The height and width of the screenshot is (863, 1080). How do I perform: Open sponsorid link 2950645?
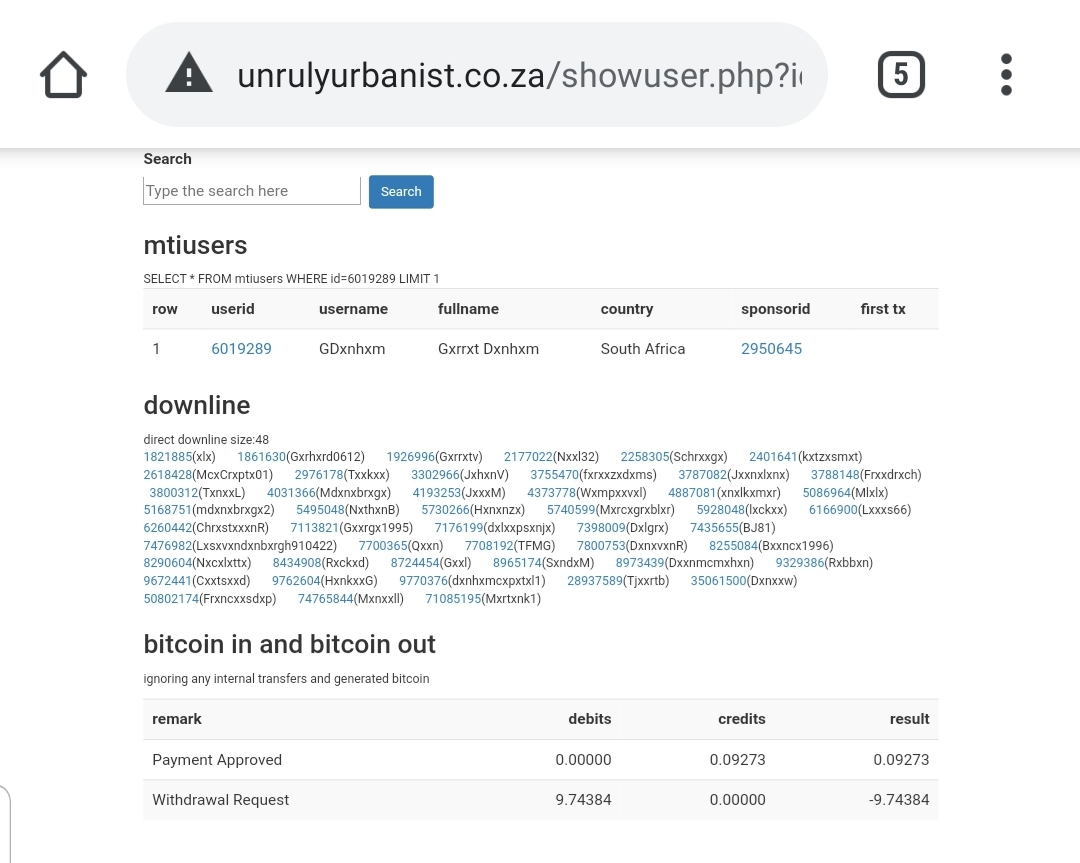[x=771, y=349]
